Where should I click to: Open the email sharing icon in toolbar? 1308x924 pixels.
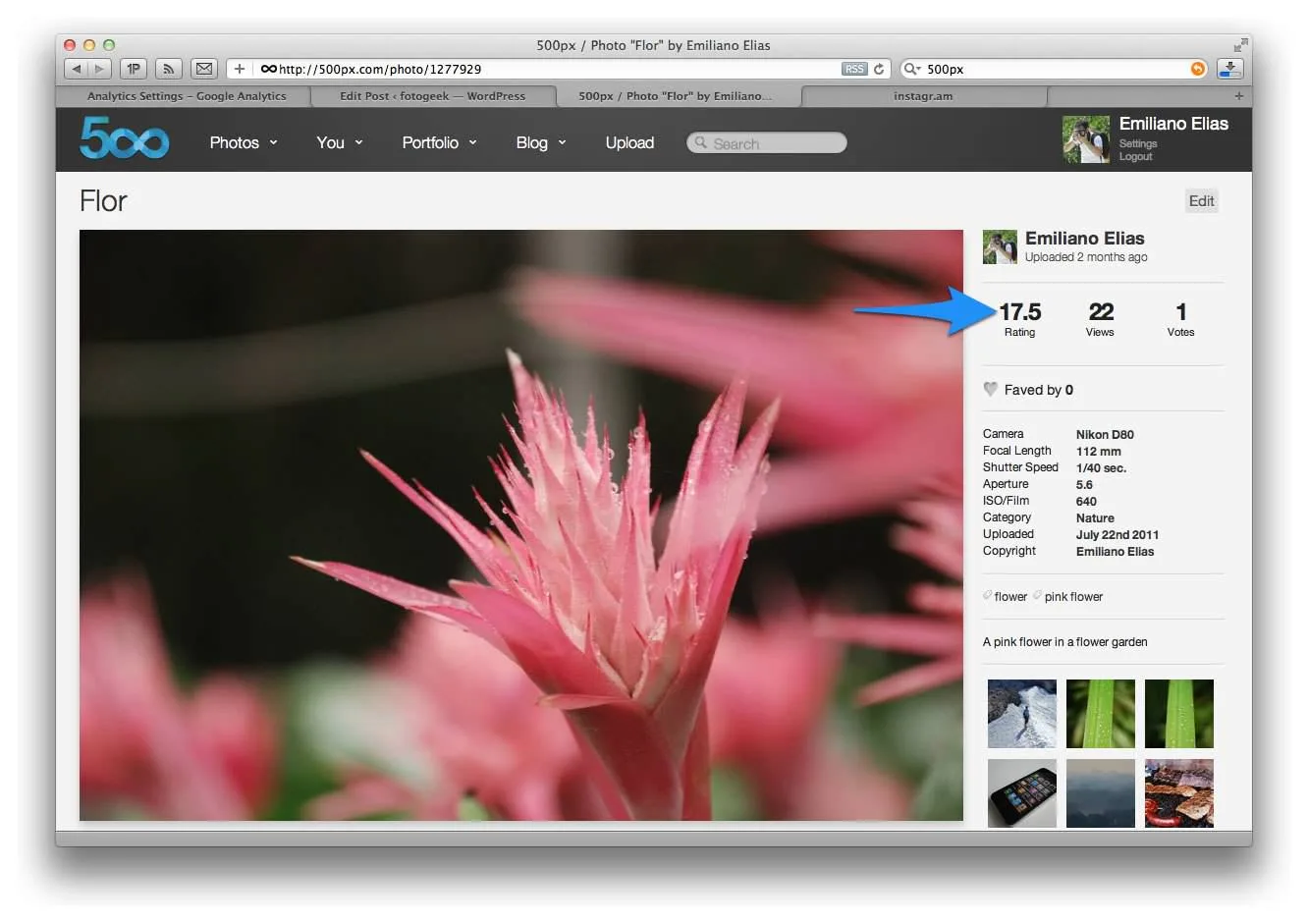203,69
